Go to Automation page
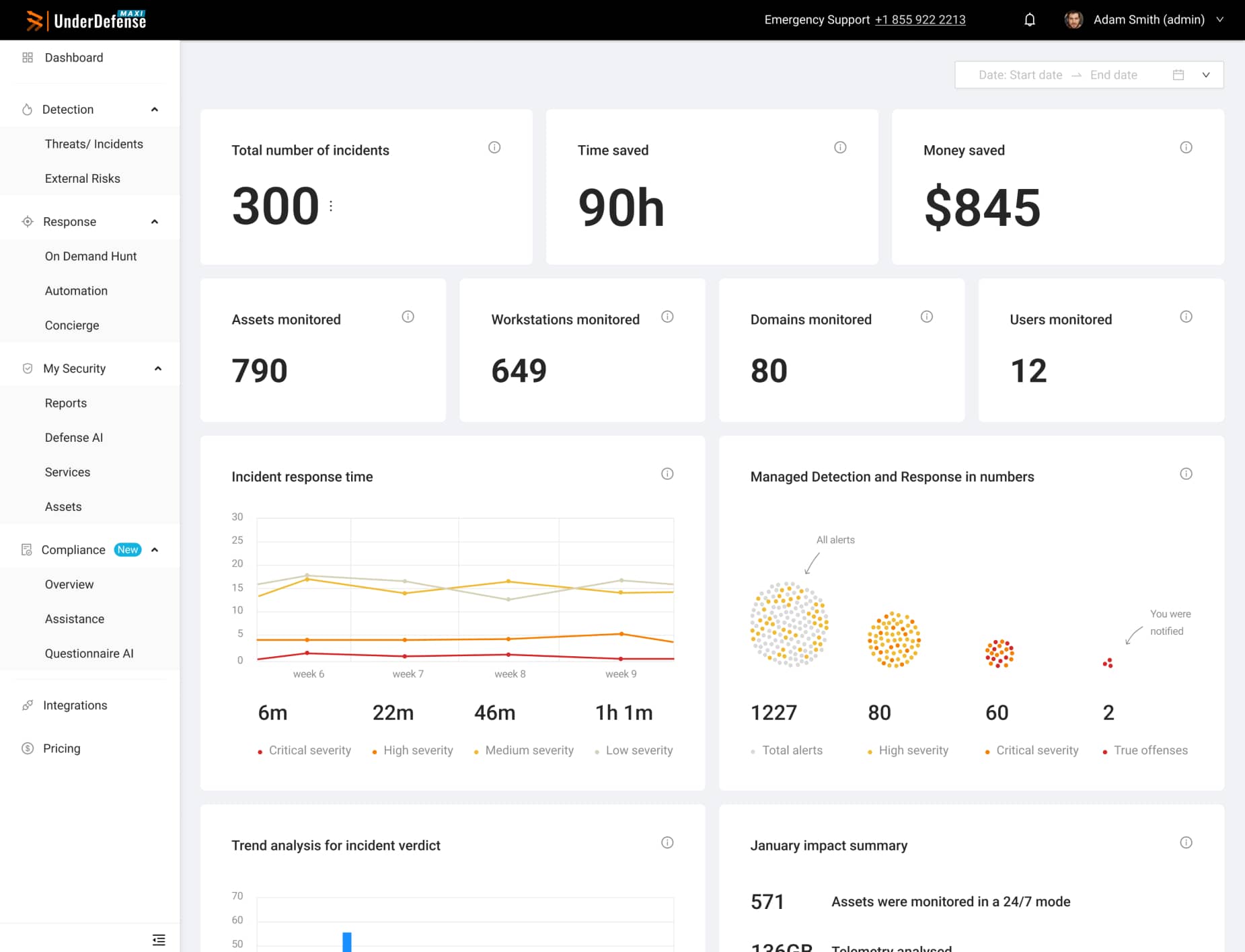Screen dimensions: 1245x952 76,290
